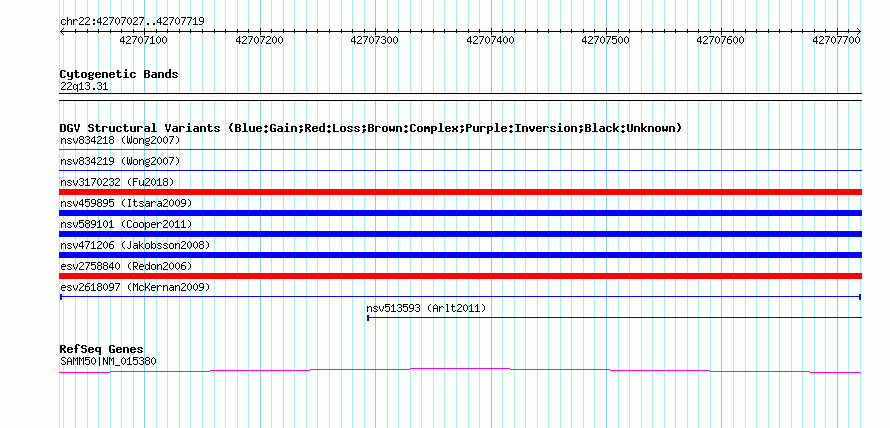The height and width of the screenshot is (428, 890).
Task: Click the thin red line under nsv834218
Action: pyautogui.click(x=461, y=149)
